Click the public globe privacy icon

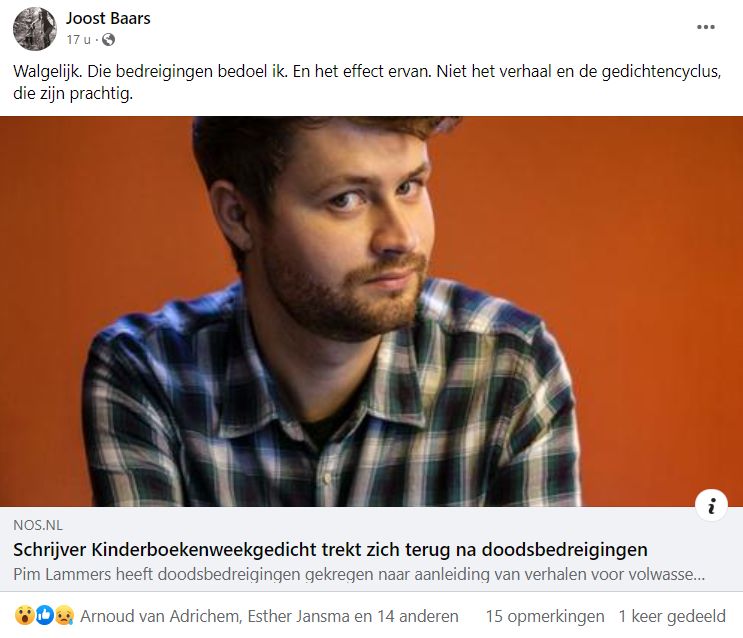point(109,40)
